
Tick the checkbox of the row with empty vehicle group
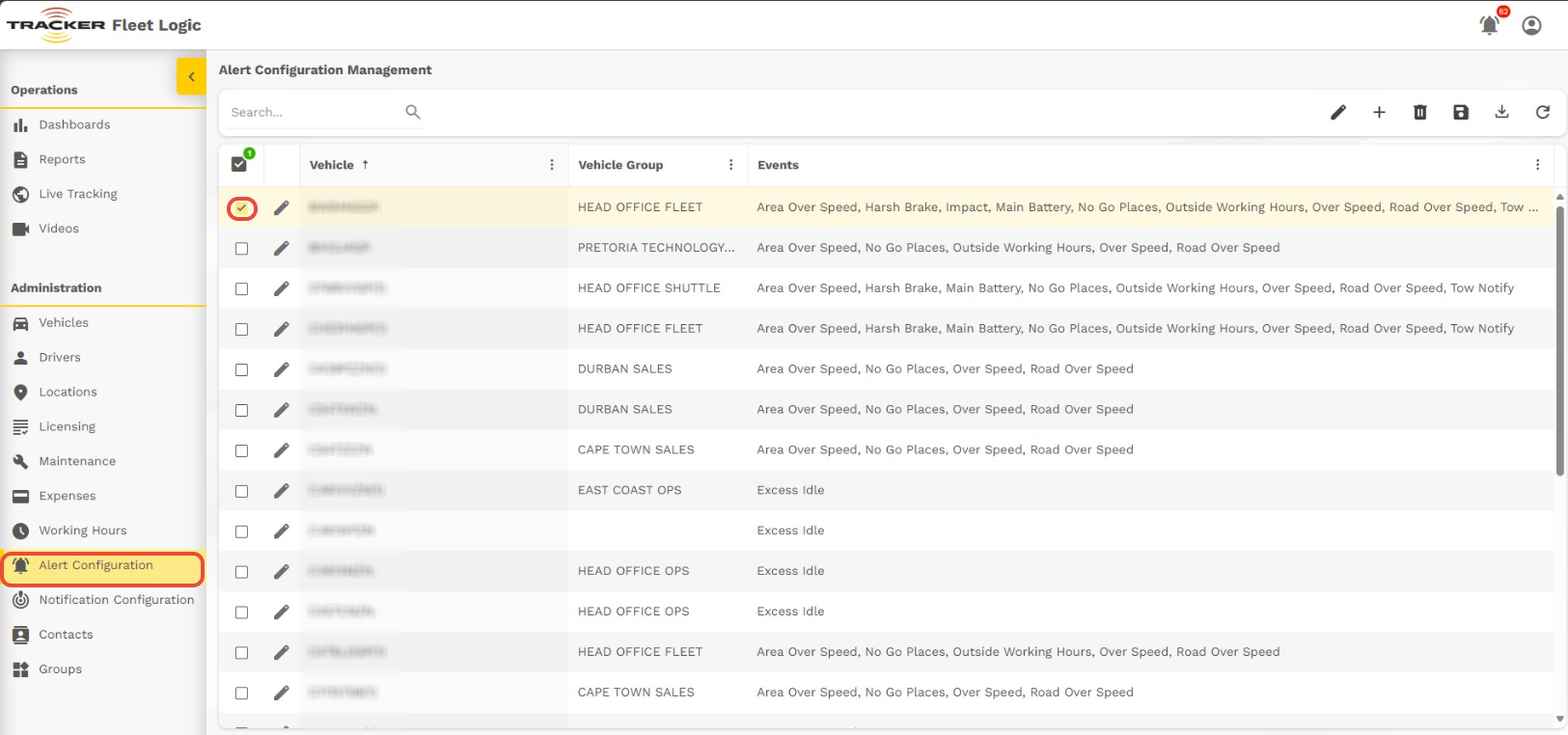[241, 532]
